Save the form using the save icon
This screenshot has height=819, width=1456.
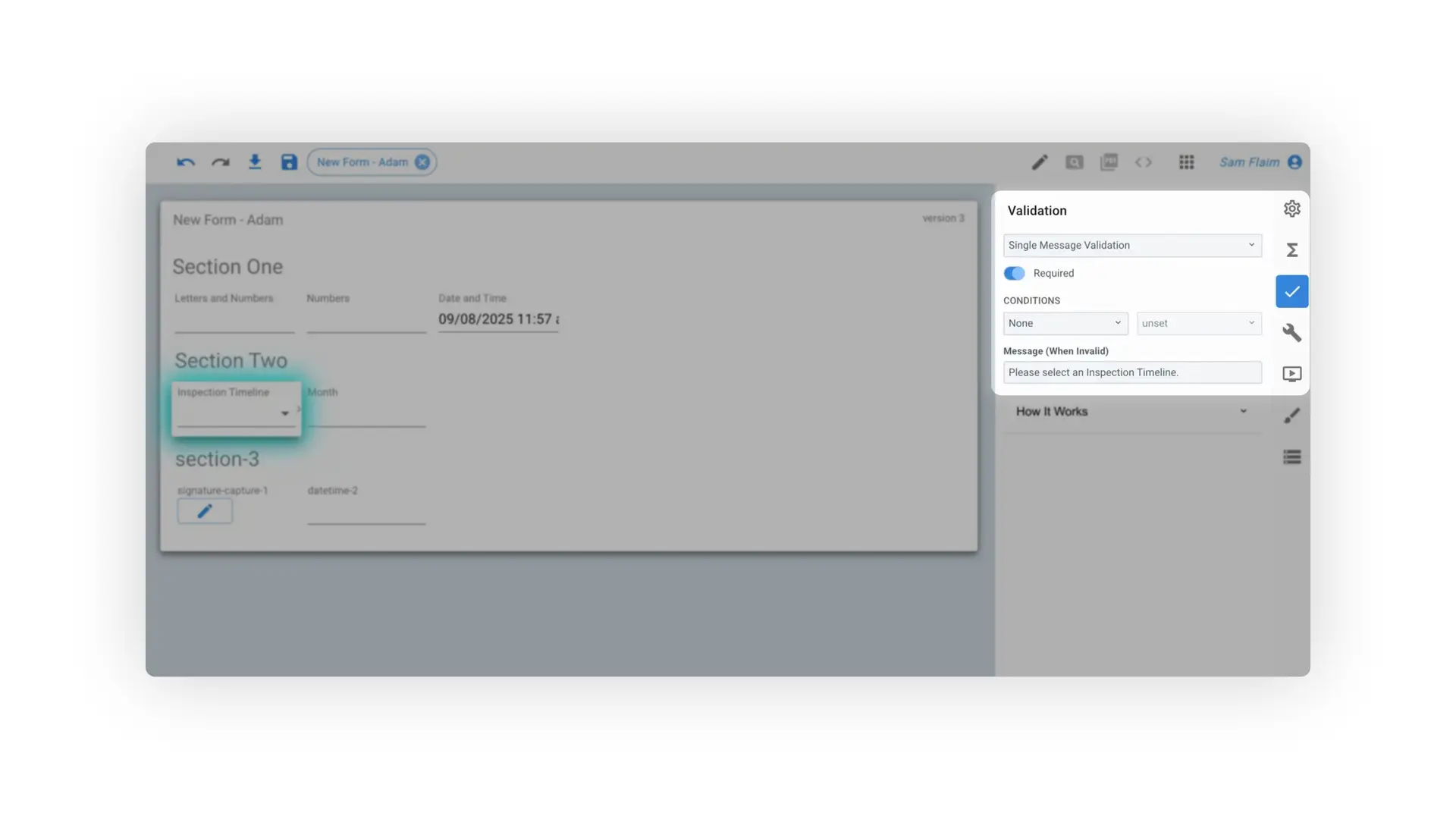(x=289, y=162)
